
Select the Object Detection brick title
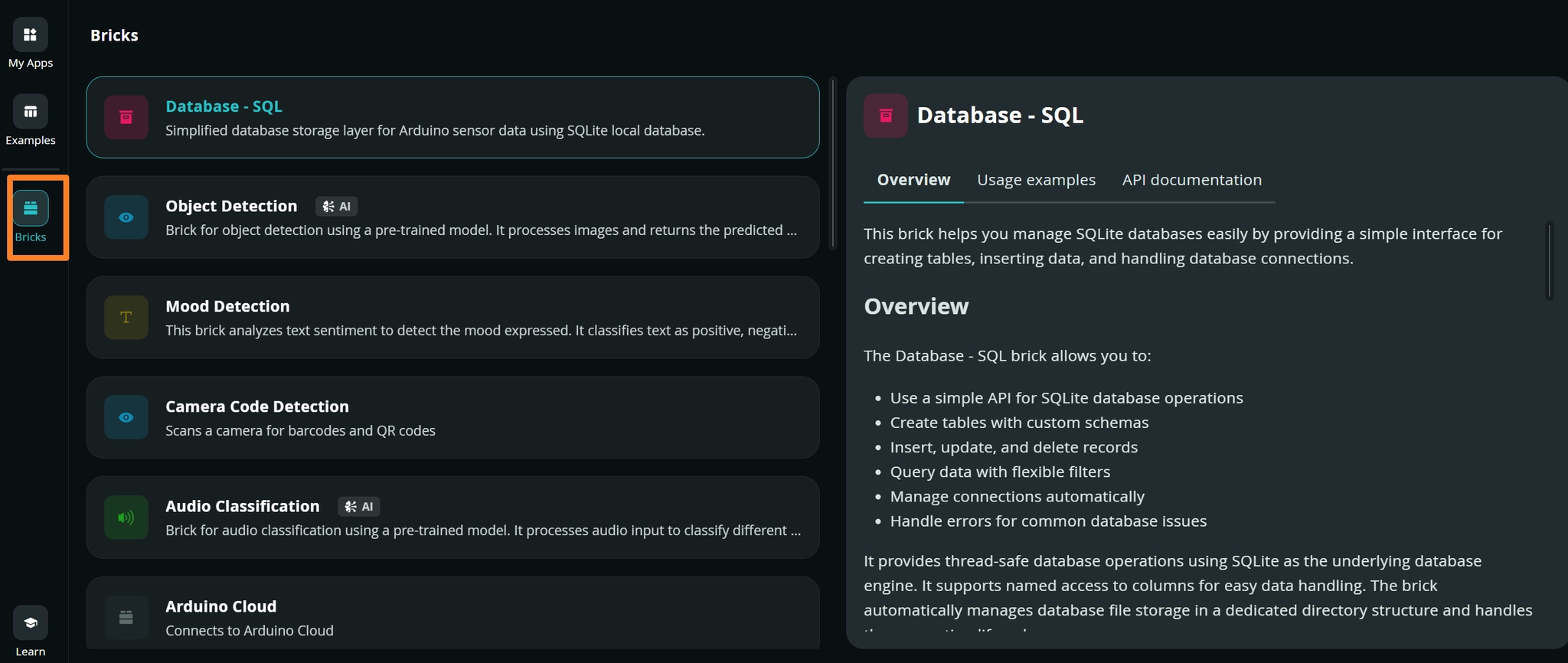coord(231,206)
